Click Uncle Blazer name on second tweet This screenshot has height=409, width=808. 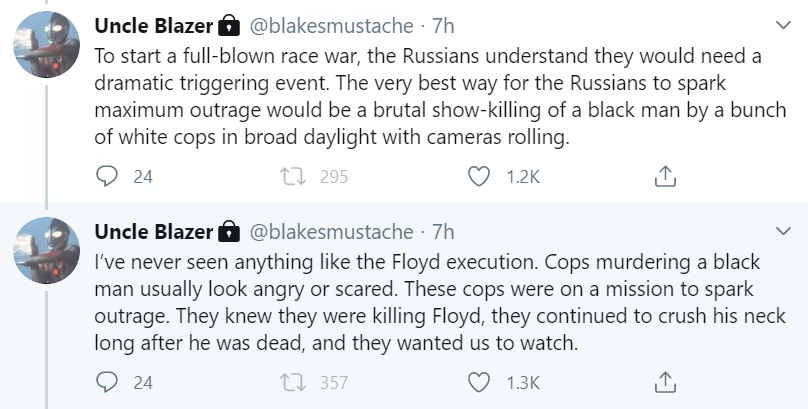click(154, 232)
